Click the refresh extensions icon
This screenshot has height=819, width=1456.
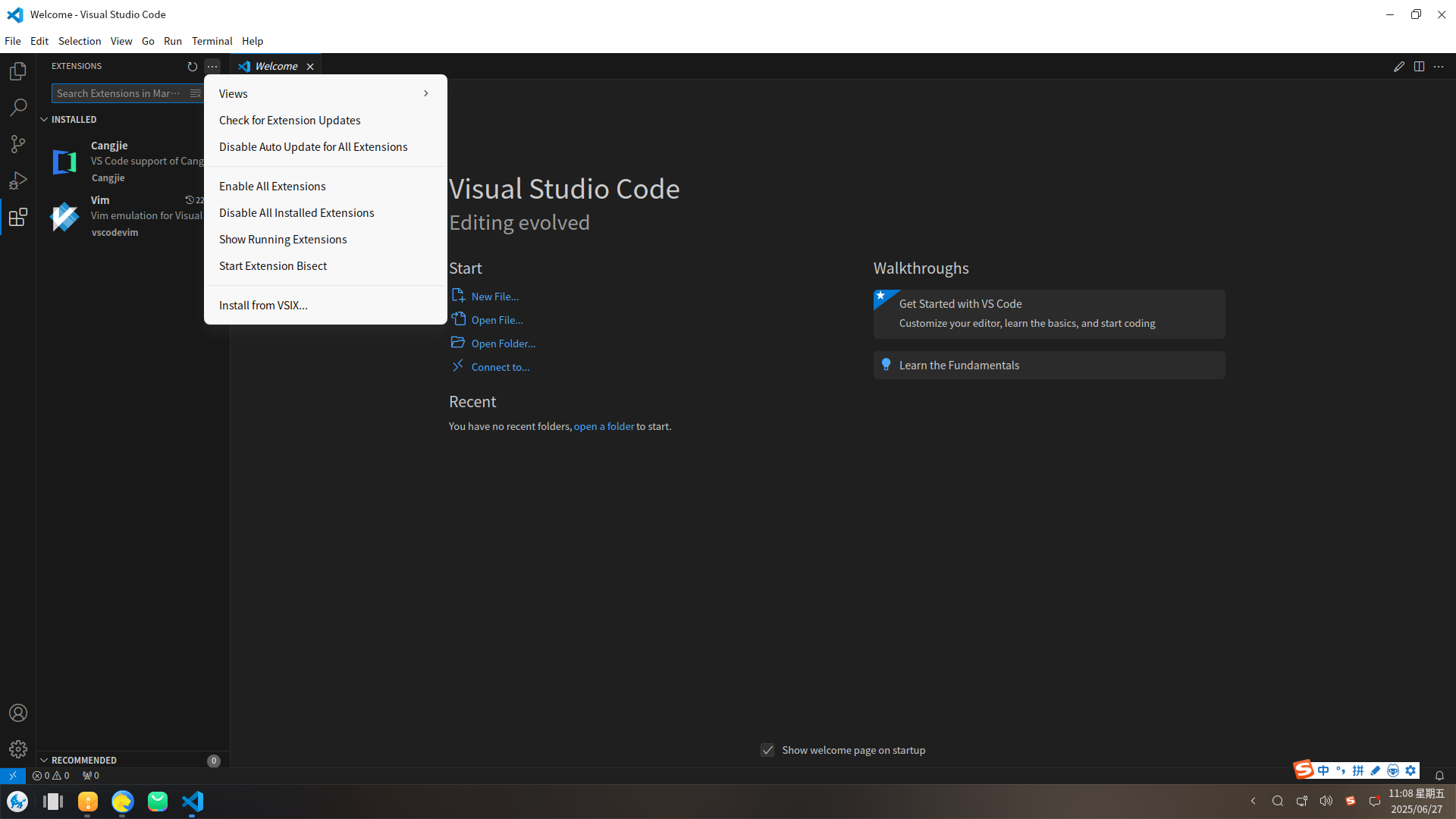pos(192,67)
